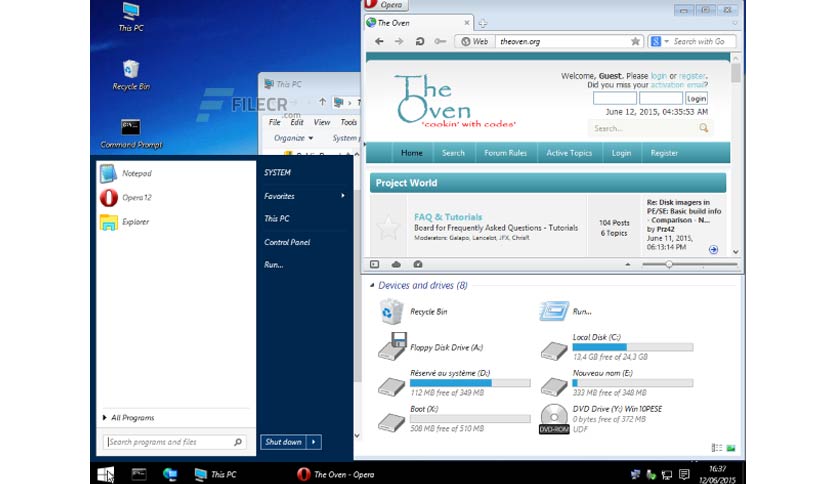836x484 pixels.
Task: Click the Shut down button
Action: tap(284, 442)
